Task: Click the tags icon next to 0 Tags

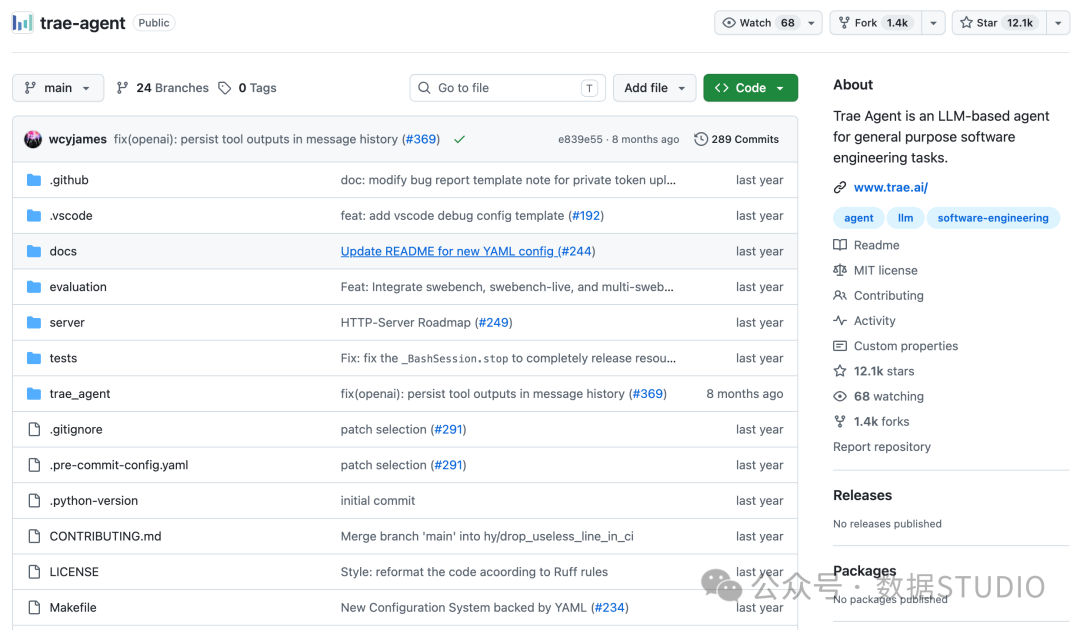Action: click(x=225, y=88)
